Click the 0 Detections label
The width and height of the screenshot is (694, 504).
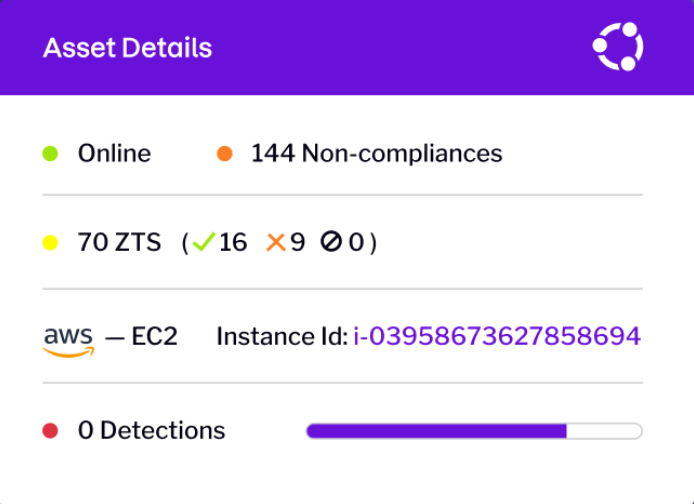click(152, 431)
